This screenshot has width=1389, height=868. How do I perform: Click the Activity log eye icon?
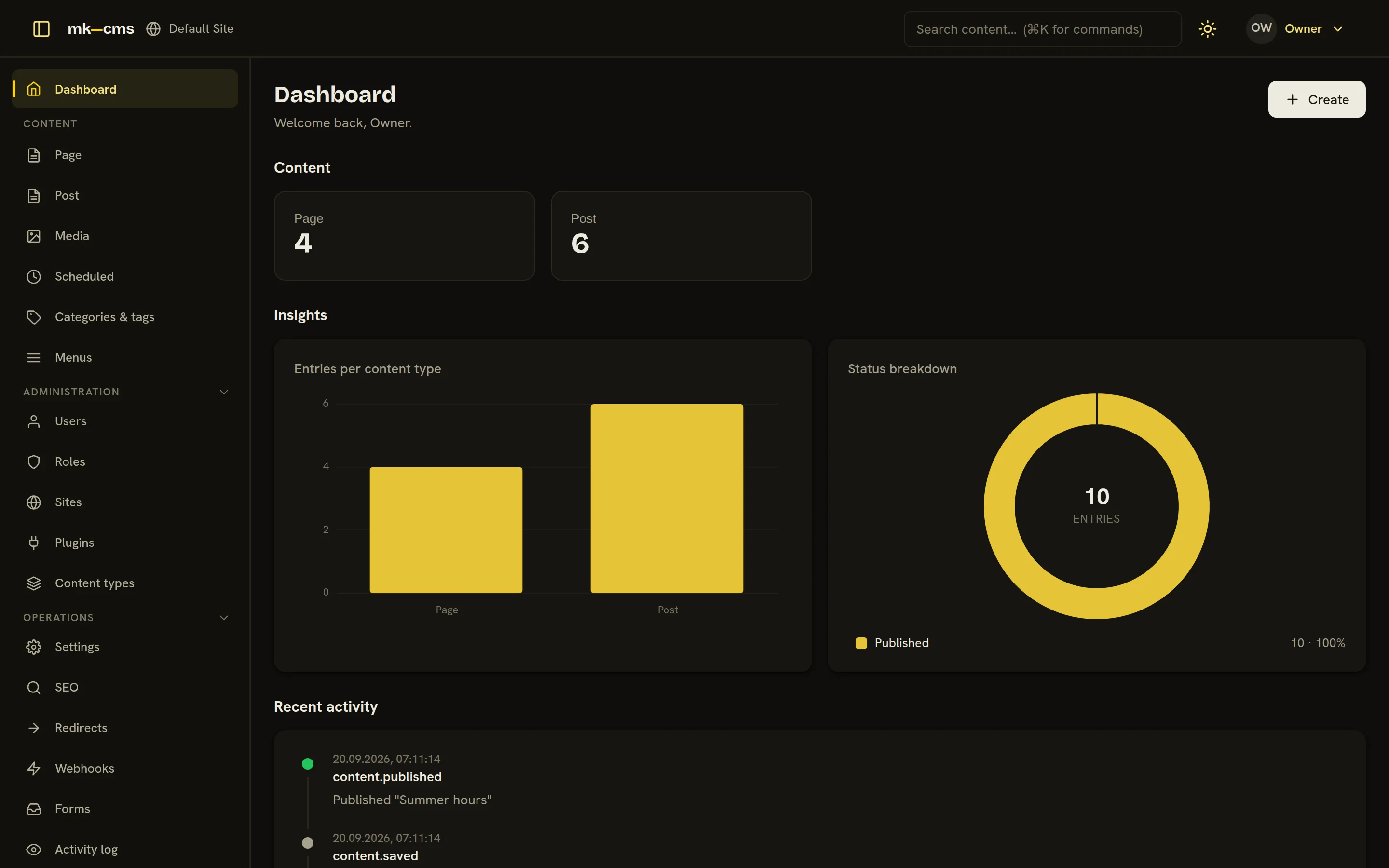tap(34, 850)
